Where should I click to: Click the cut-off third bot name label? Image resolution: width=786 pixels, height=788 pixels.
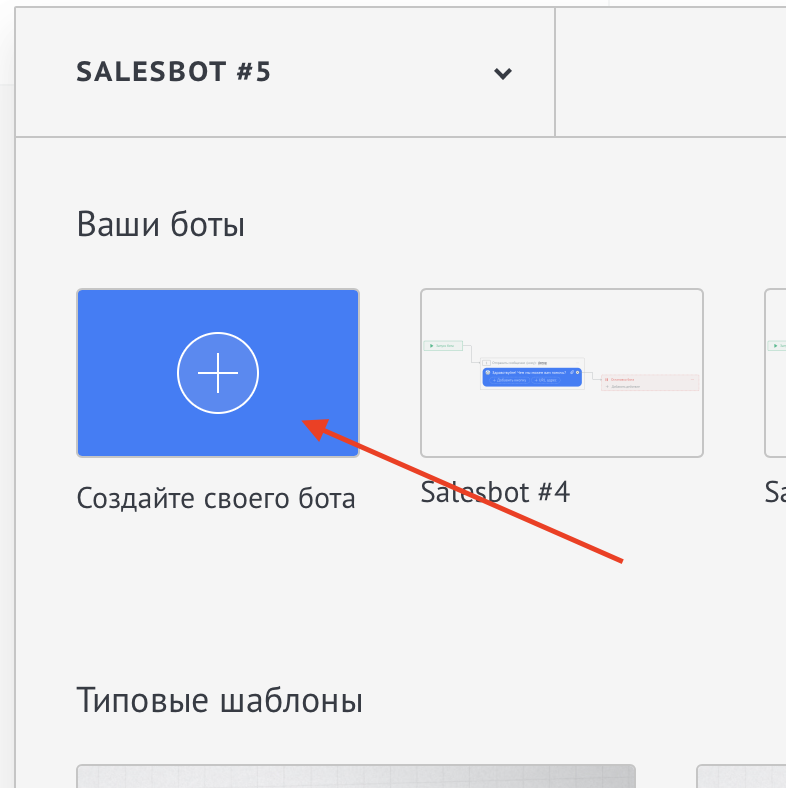click(x=775, y=492)
